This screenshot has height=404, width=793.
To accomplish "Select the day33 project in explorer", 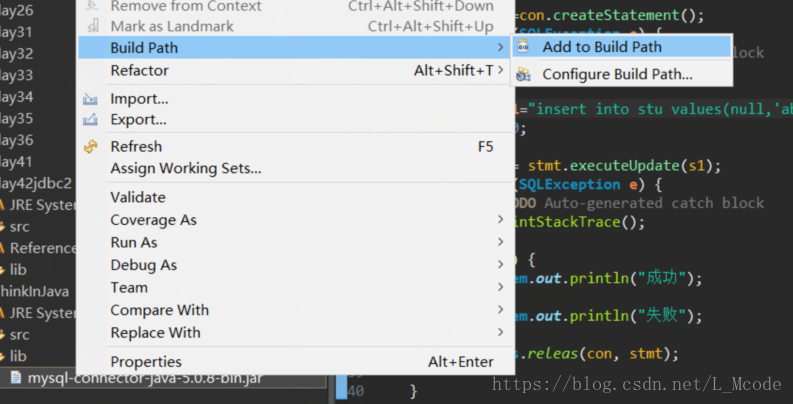I will [17, 75].
